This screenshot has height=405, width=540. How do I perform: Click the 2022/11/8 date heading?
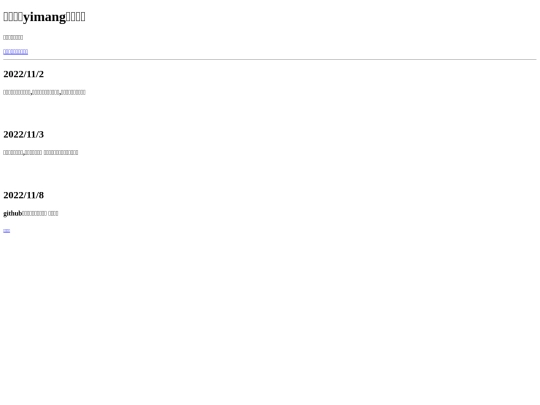tap(23, 195)
